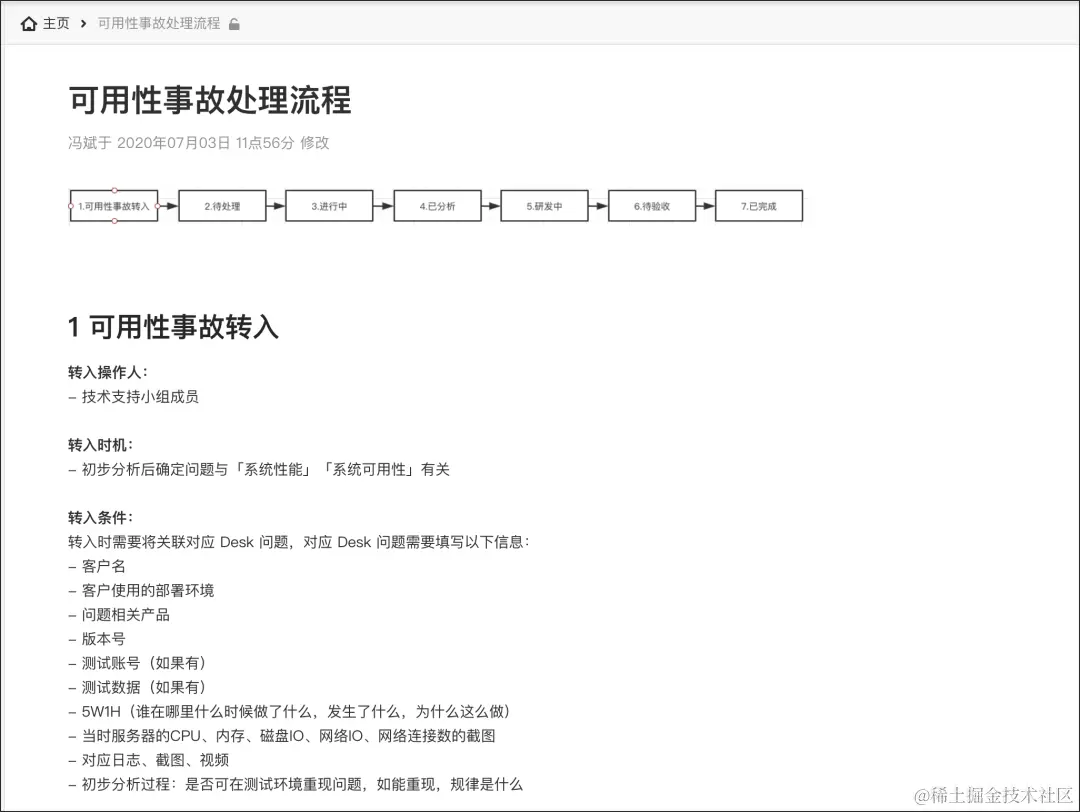Click the 2020年07月03日 modification date

[174, 143]
